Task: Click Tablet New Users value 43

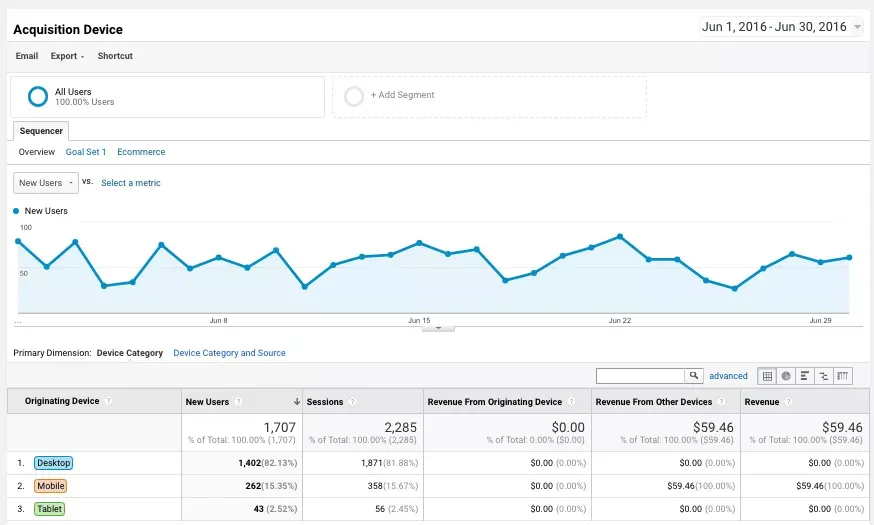Action: coord(259,508)
